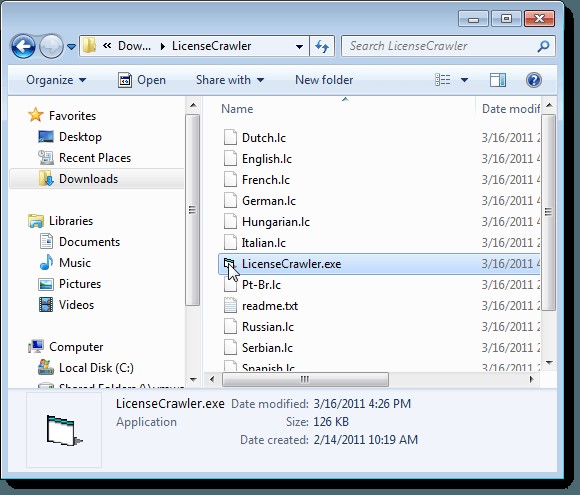Image resolution: width=580 pixels, height=495 pixels.
Task: Click Date modified value in details pane
Action: pyautogui.click(x=362, y=404)
